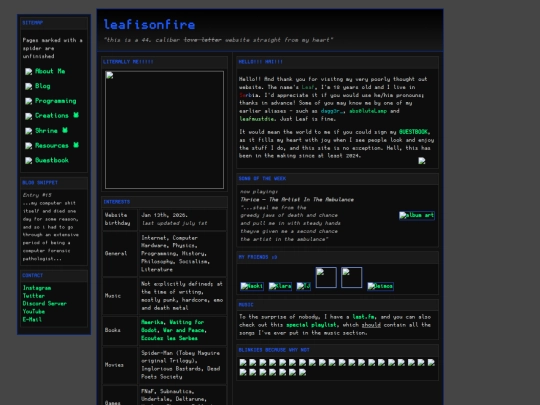Open the special playlist link
The width and height of the screenshot is (540, 405).
point(311,325)
